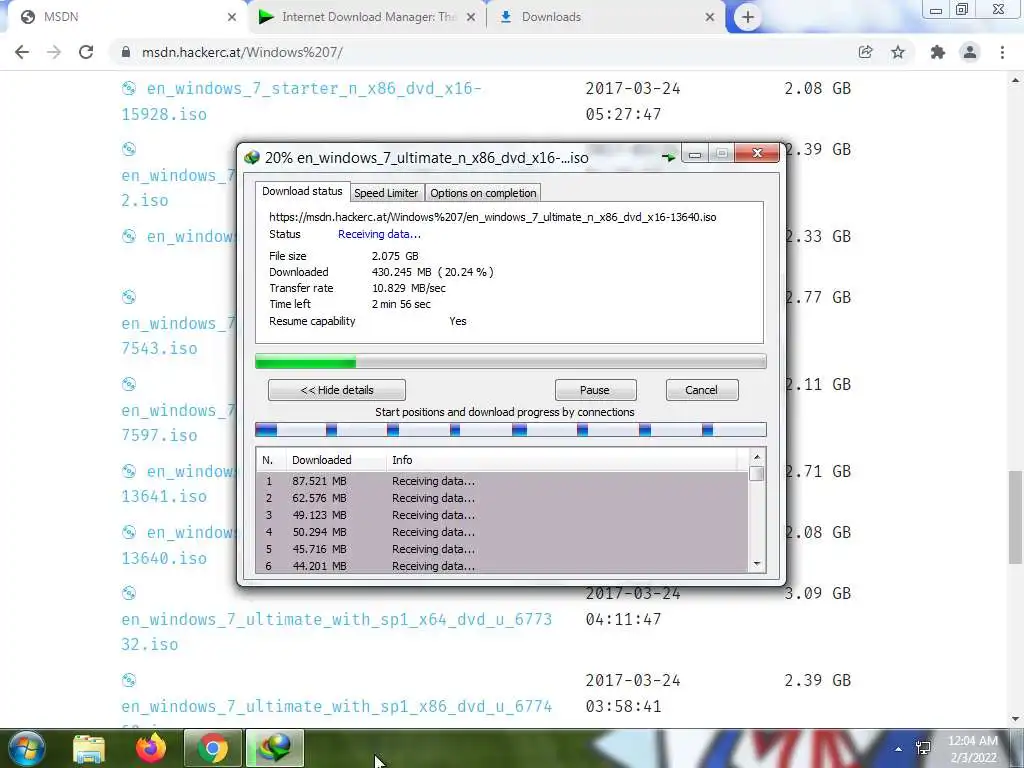The width and height of the screenshot is (1024, 768).
Task: Click file icon beside starter_n ISO link
Action: (x=129, y=88)
